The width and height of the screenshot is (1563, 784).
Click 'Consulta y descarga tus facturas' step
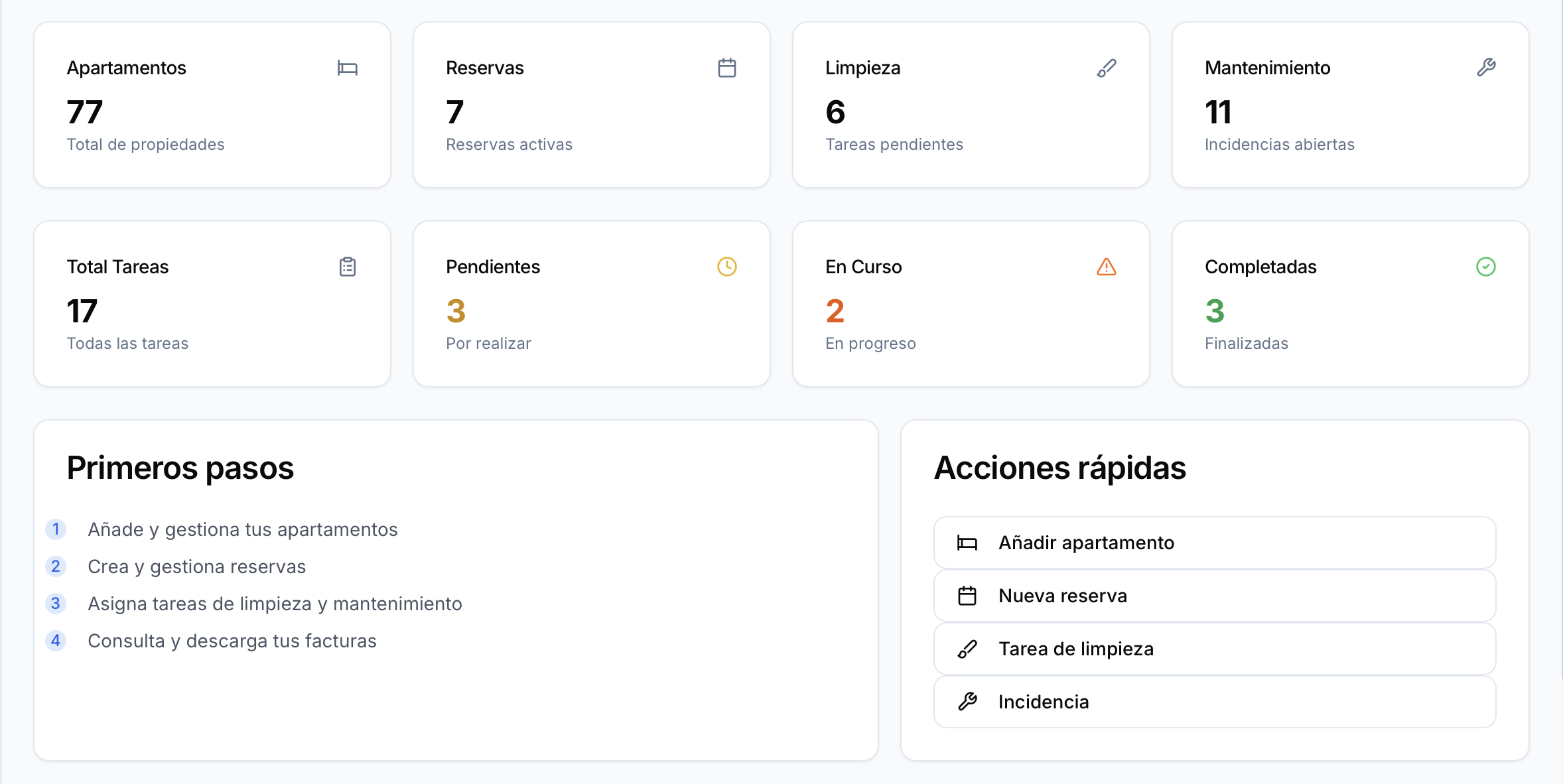point(232,641)
